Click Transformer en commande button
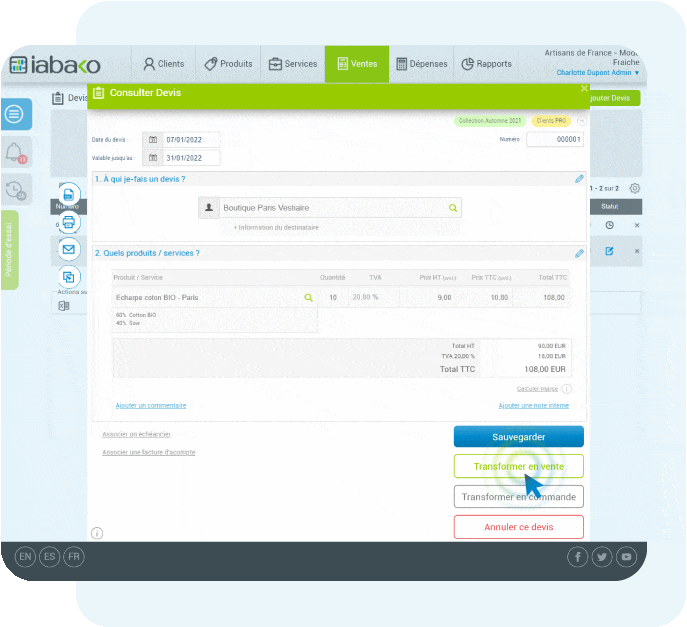The width and height of the screenshot is (687, 627). (519, 497)
